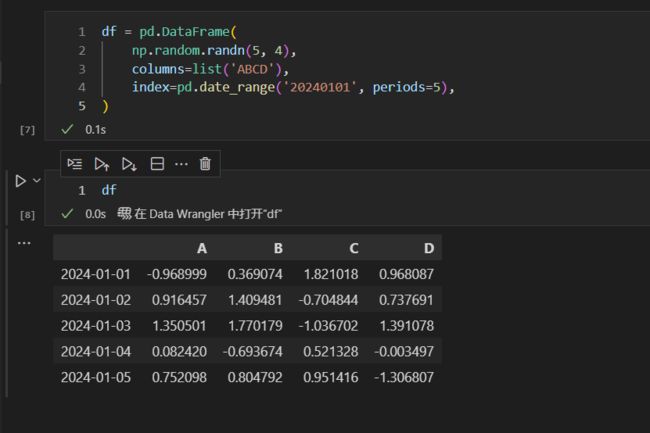Click execution count label [7]
The height and width of the screenshot is (433, 650).
(27, 130)
